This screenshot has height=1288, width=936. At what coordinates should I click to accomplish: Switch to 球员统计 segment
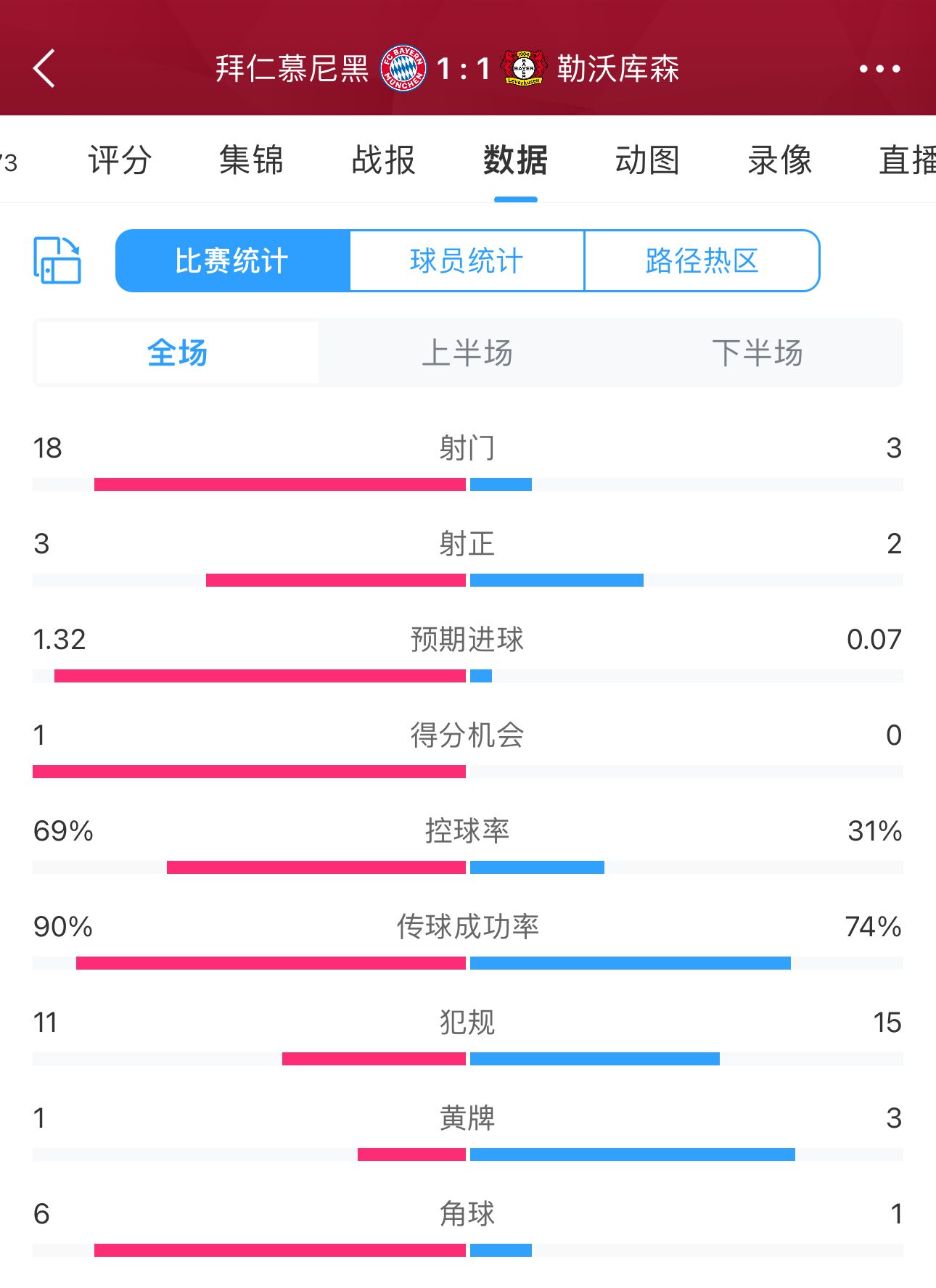point(467,261)
